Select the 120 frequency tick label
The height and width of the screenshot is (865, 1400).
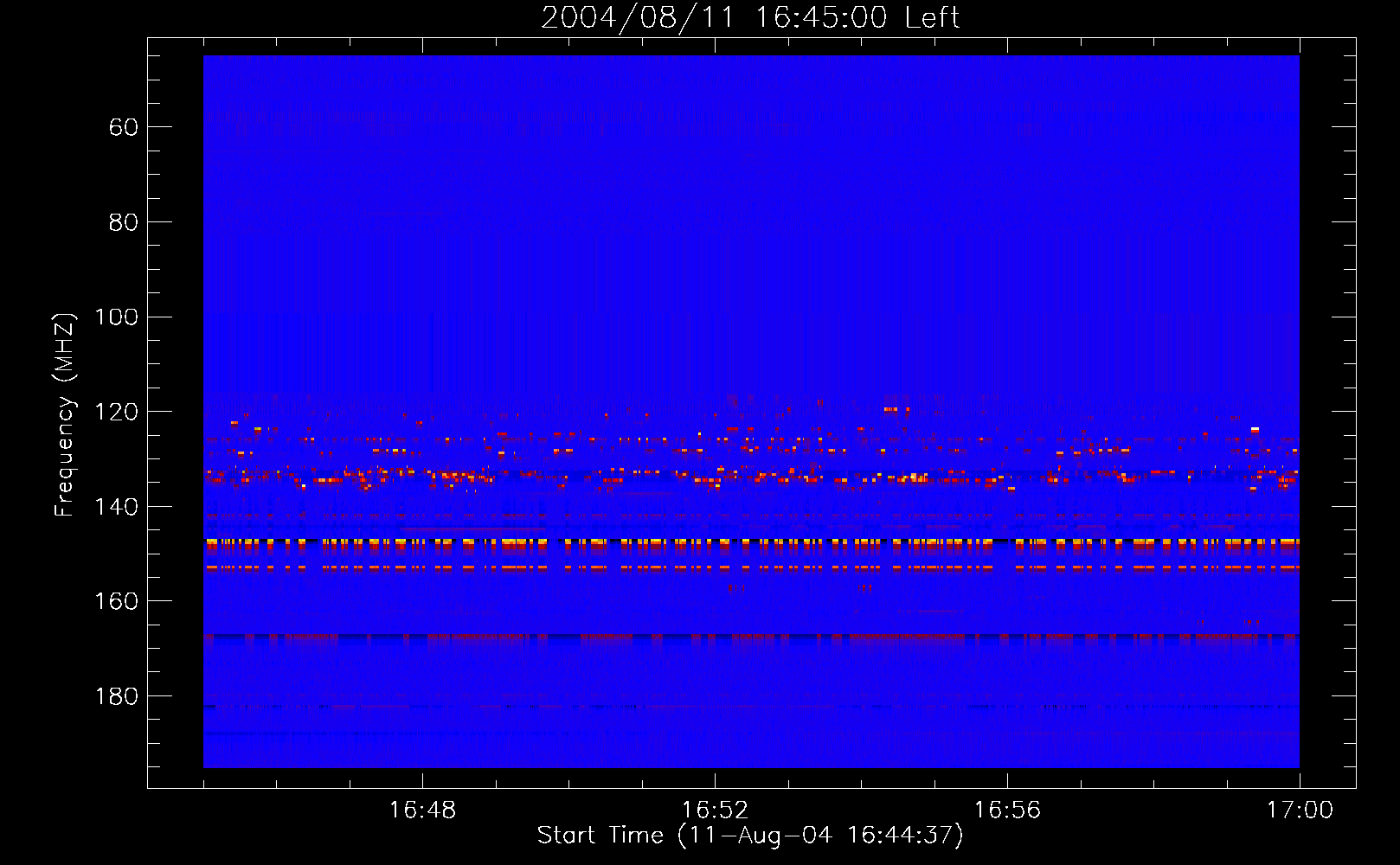click(116, 413)
